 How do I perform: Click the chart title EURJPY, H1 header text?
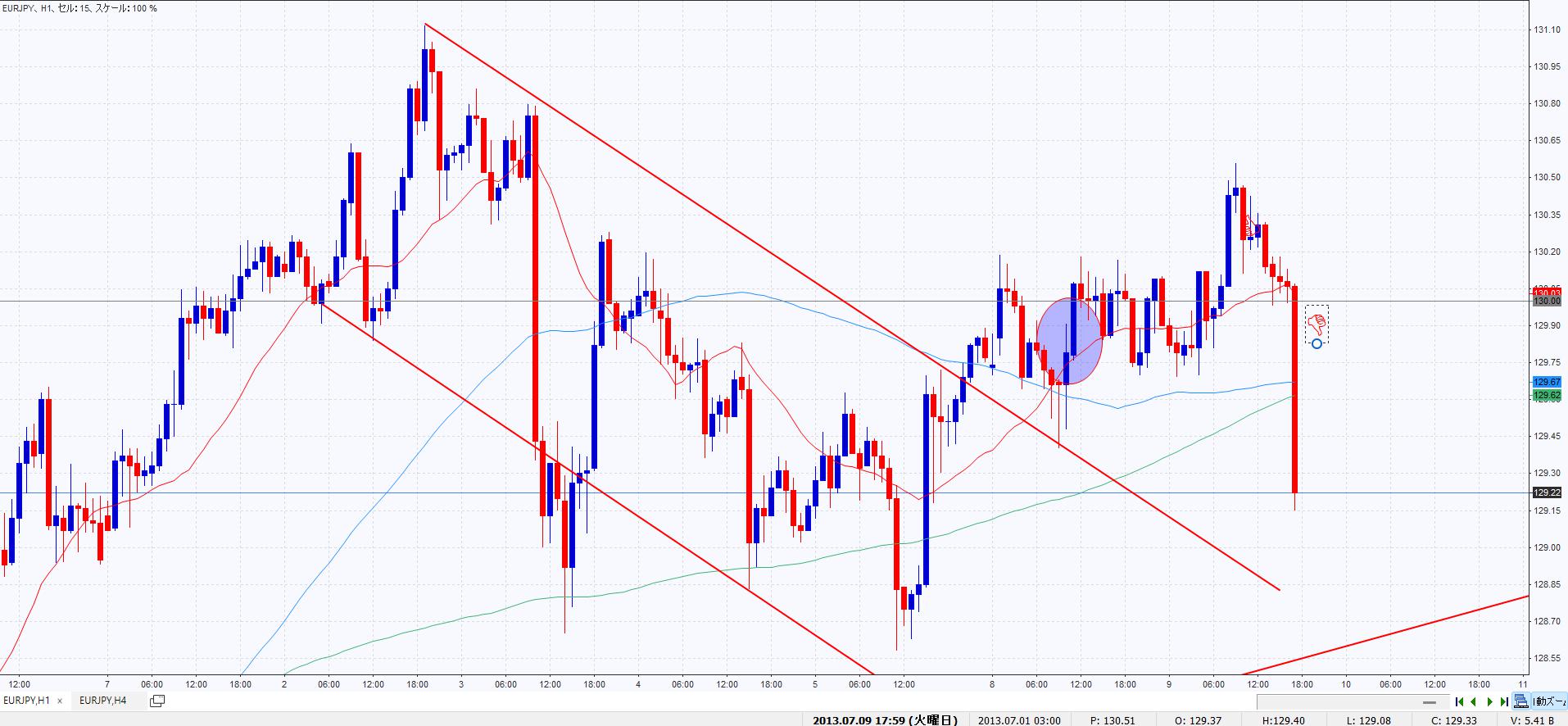[x=80, y=8]
